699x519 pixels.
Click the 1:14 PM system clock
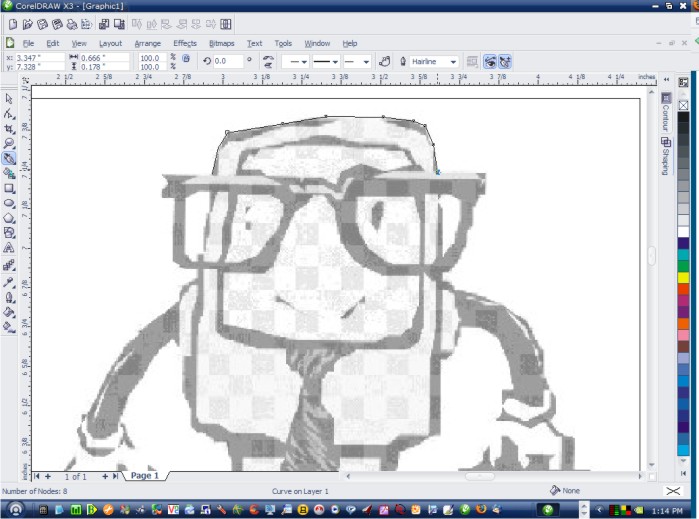click(667, 511)
